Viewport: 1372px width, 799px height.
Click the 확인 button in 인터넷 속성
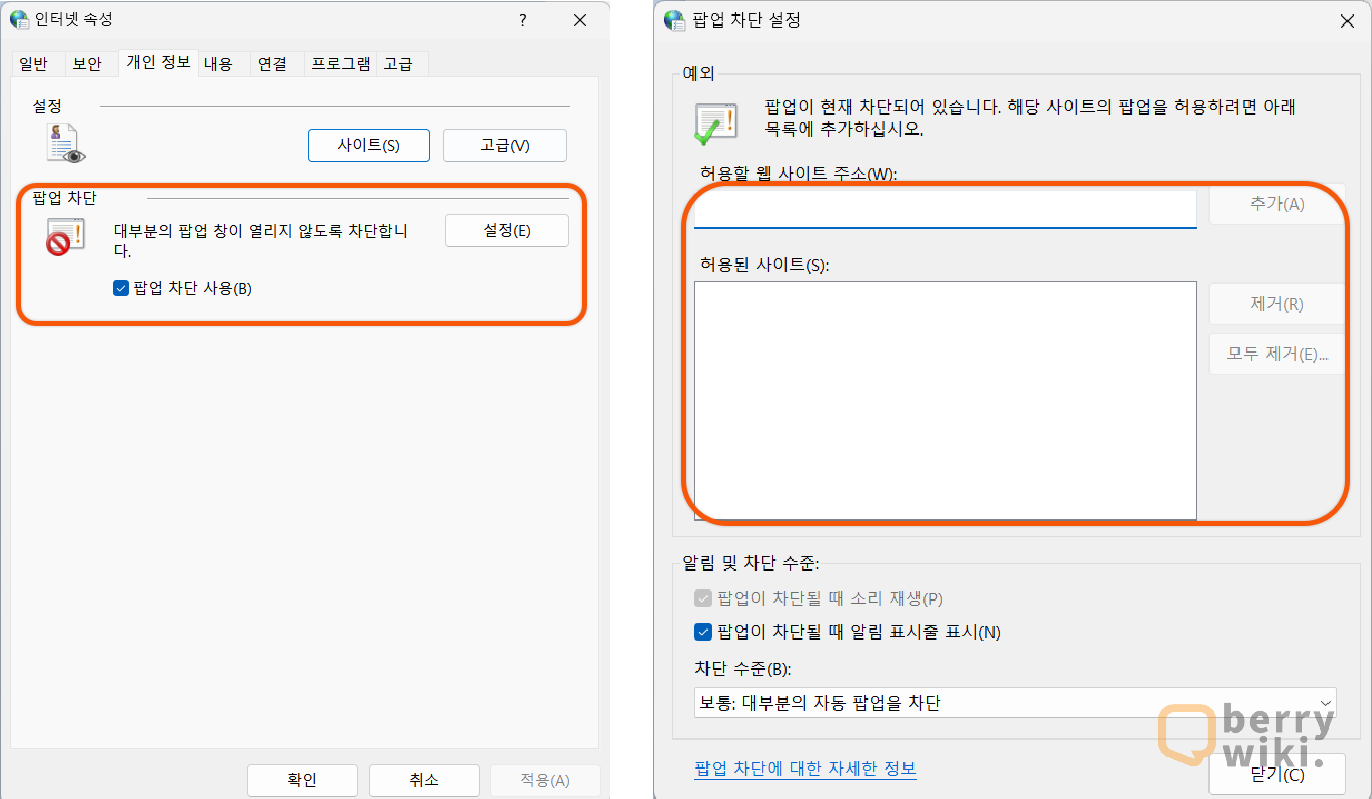pos(302,780)
